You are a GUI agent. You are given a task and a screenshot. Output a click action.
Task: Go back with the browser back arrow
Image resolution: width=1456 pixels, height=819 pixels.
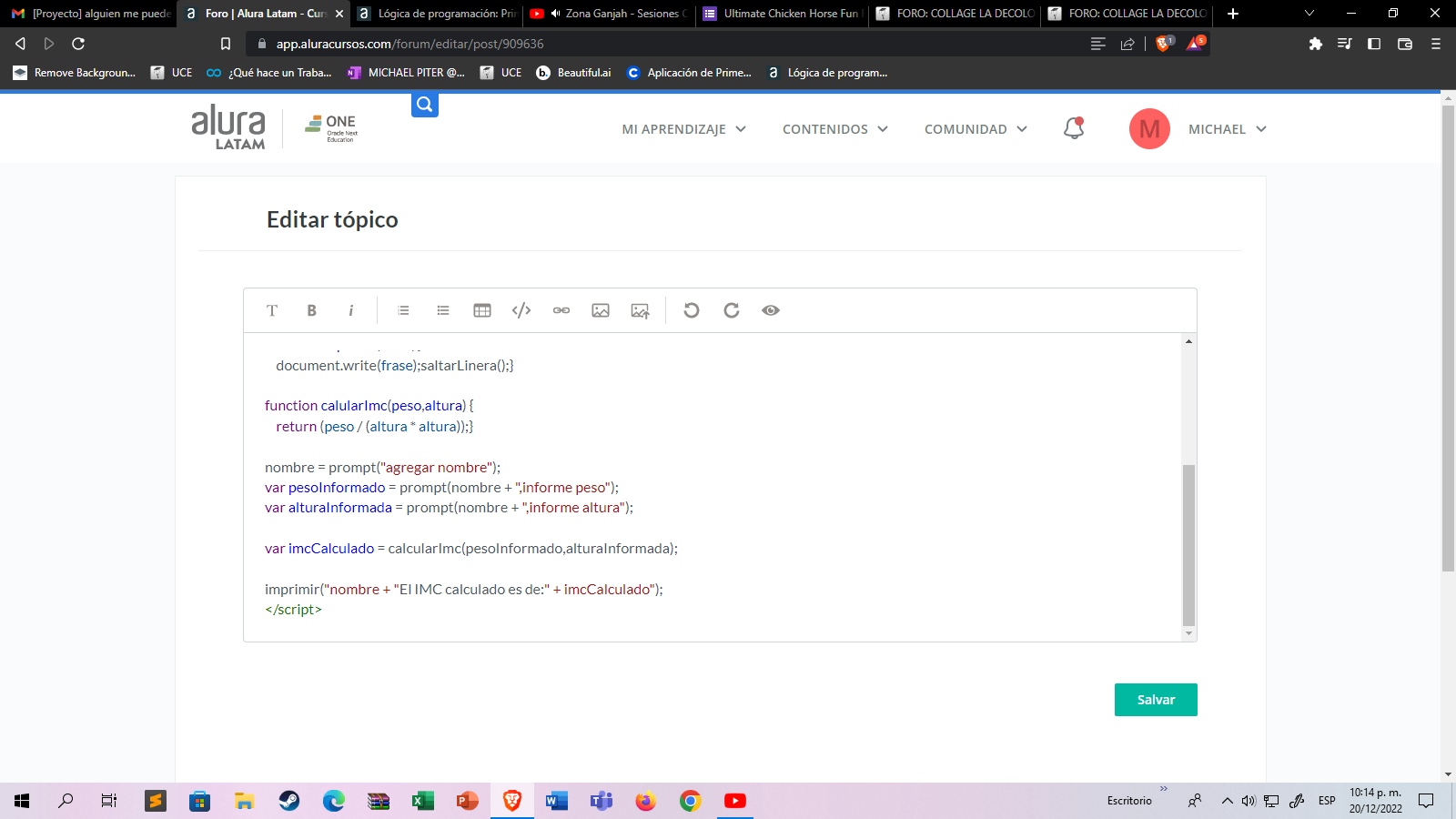[x=20, y=44]
